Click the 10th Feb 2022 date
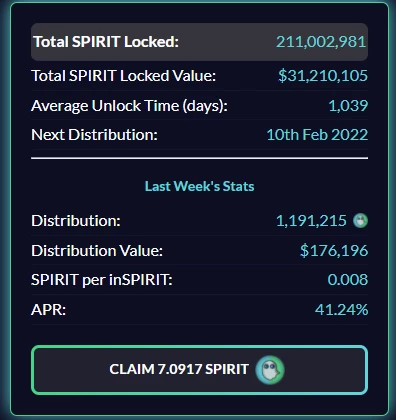396x420 pixels. [x=317, y=135]
